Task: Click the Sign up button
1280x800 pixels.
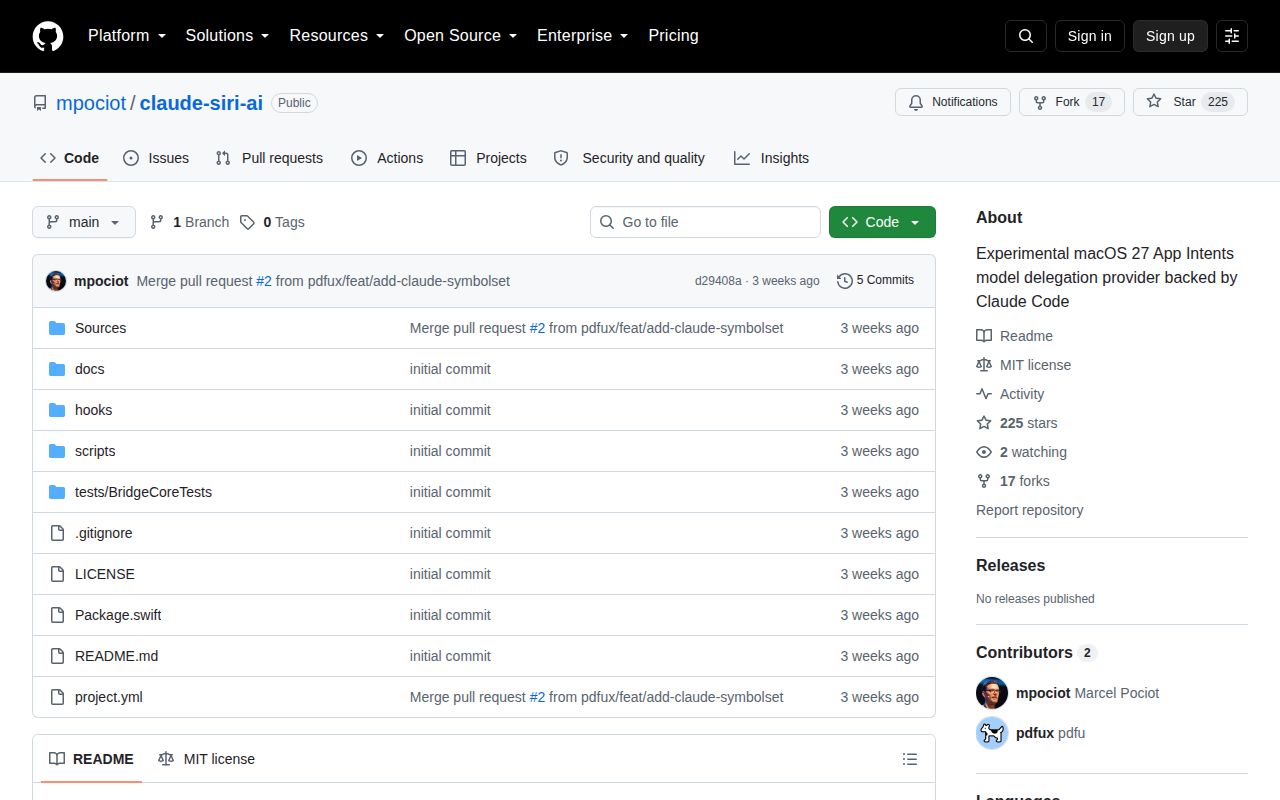Action: pyautogui.click(x=1170, y=36)
